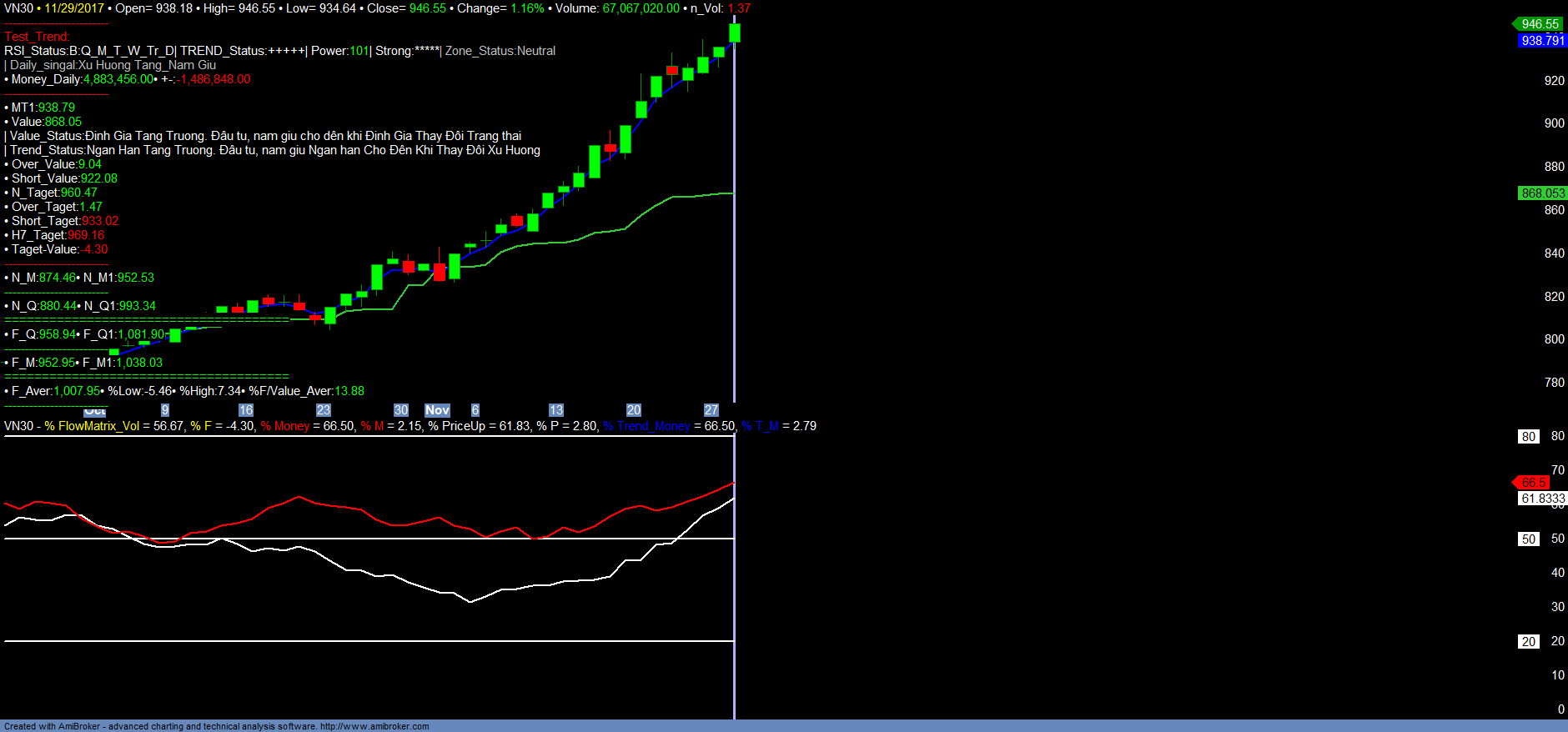The width and height of the screenshot is (1568, 732).
Task: Select the 23 marker on the date axis
Action: pos(324,410)
